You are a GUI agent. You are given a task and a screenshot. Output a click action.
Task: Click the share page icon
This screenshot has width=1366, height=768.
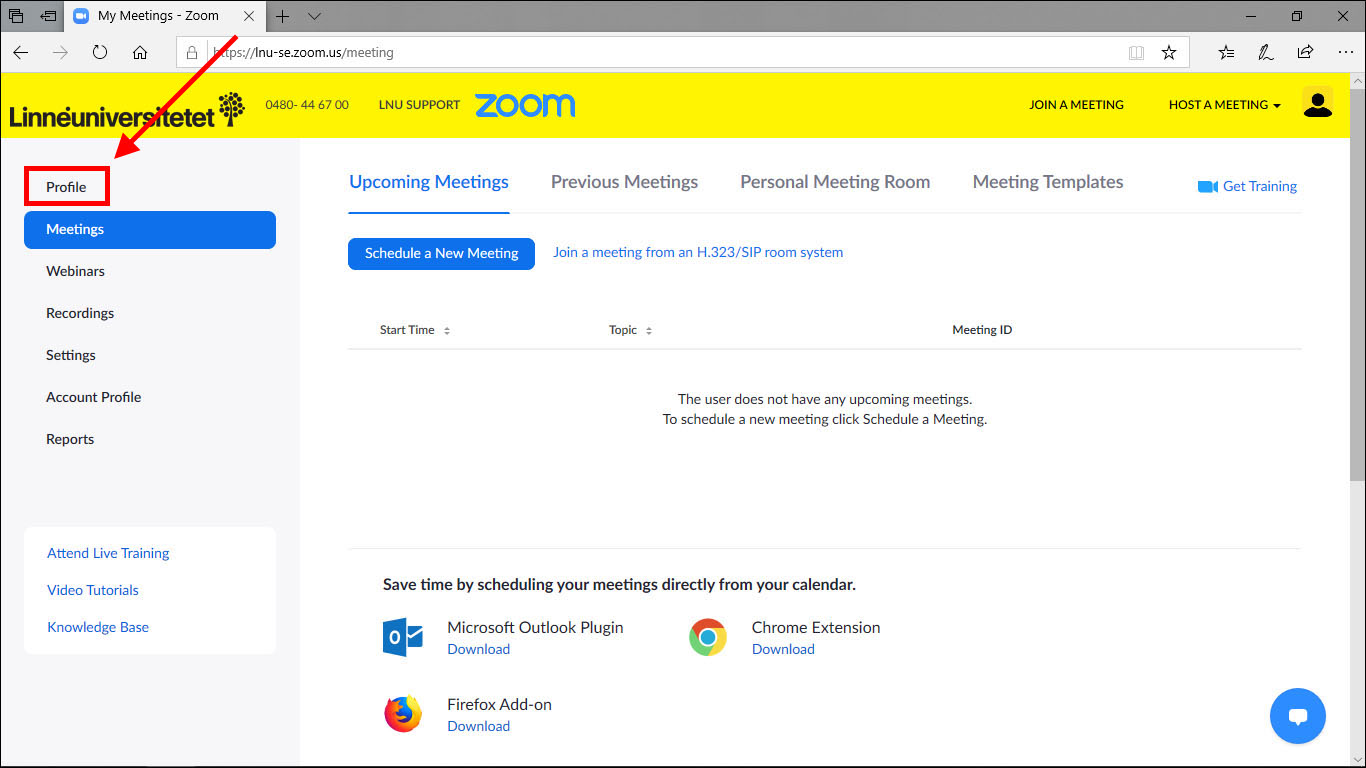1305,52
